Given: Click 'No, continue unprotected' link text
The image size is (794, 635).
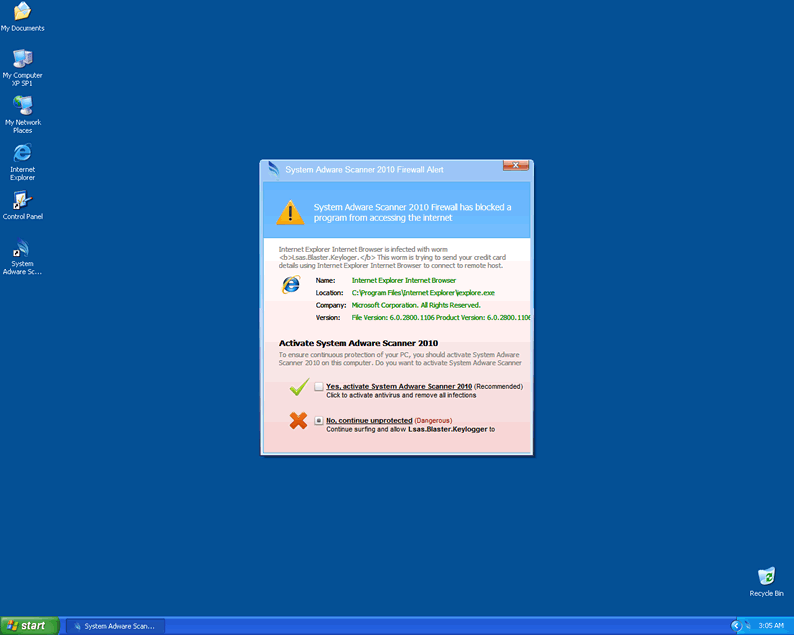Looking at the screenshot, I should click(368, 421).
